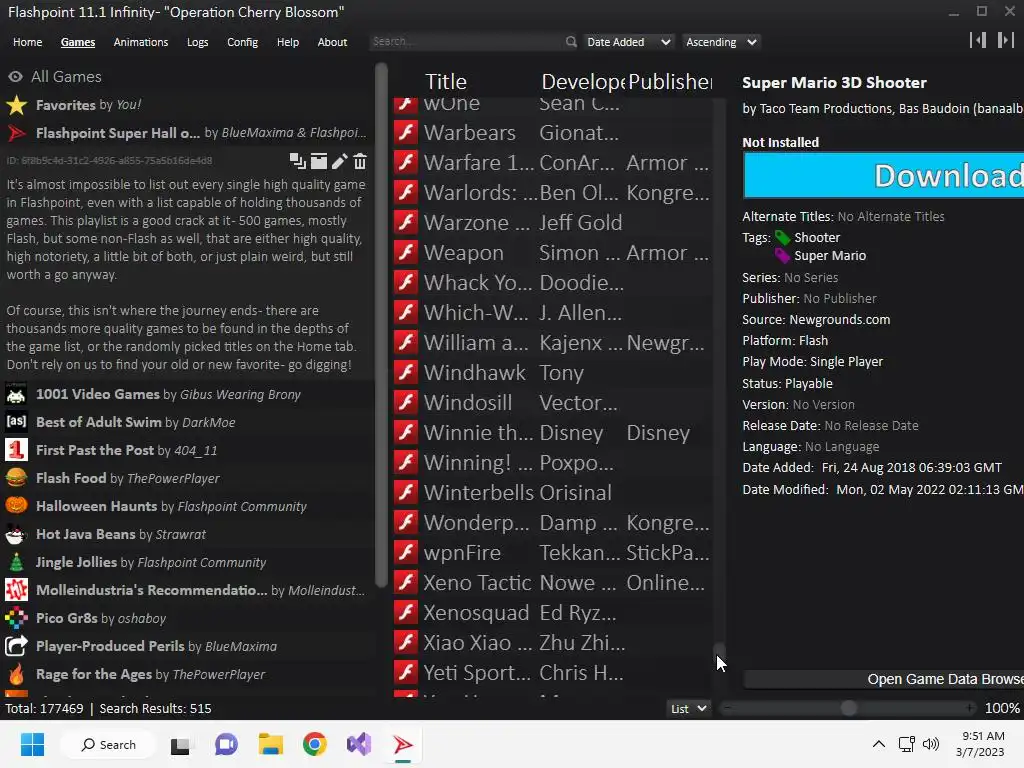This screenshot has width=1024, height=768.
Task: Open the Windows Start menu
Action: point(32,744)
